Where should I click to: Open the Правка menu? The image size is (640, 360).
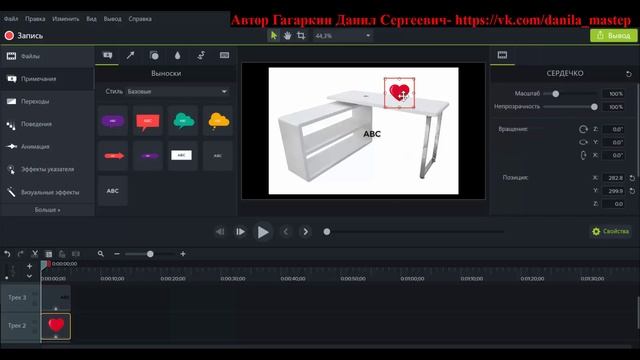click(35, 19)
